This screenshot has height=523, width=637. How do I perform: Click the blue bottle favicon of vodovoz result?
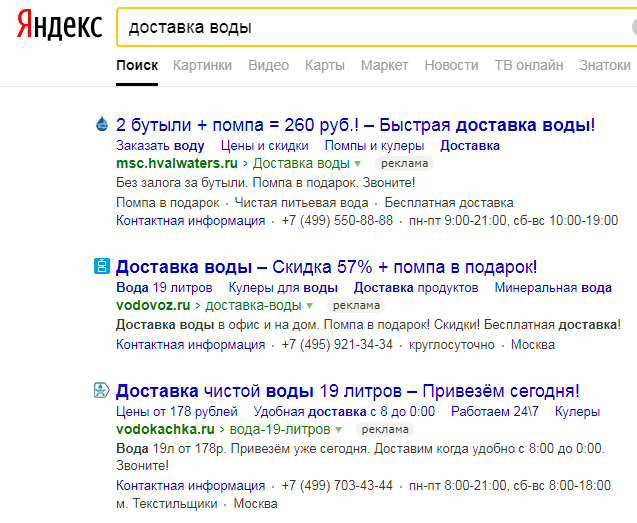(x=102, y=266)
